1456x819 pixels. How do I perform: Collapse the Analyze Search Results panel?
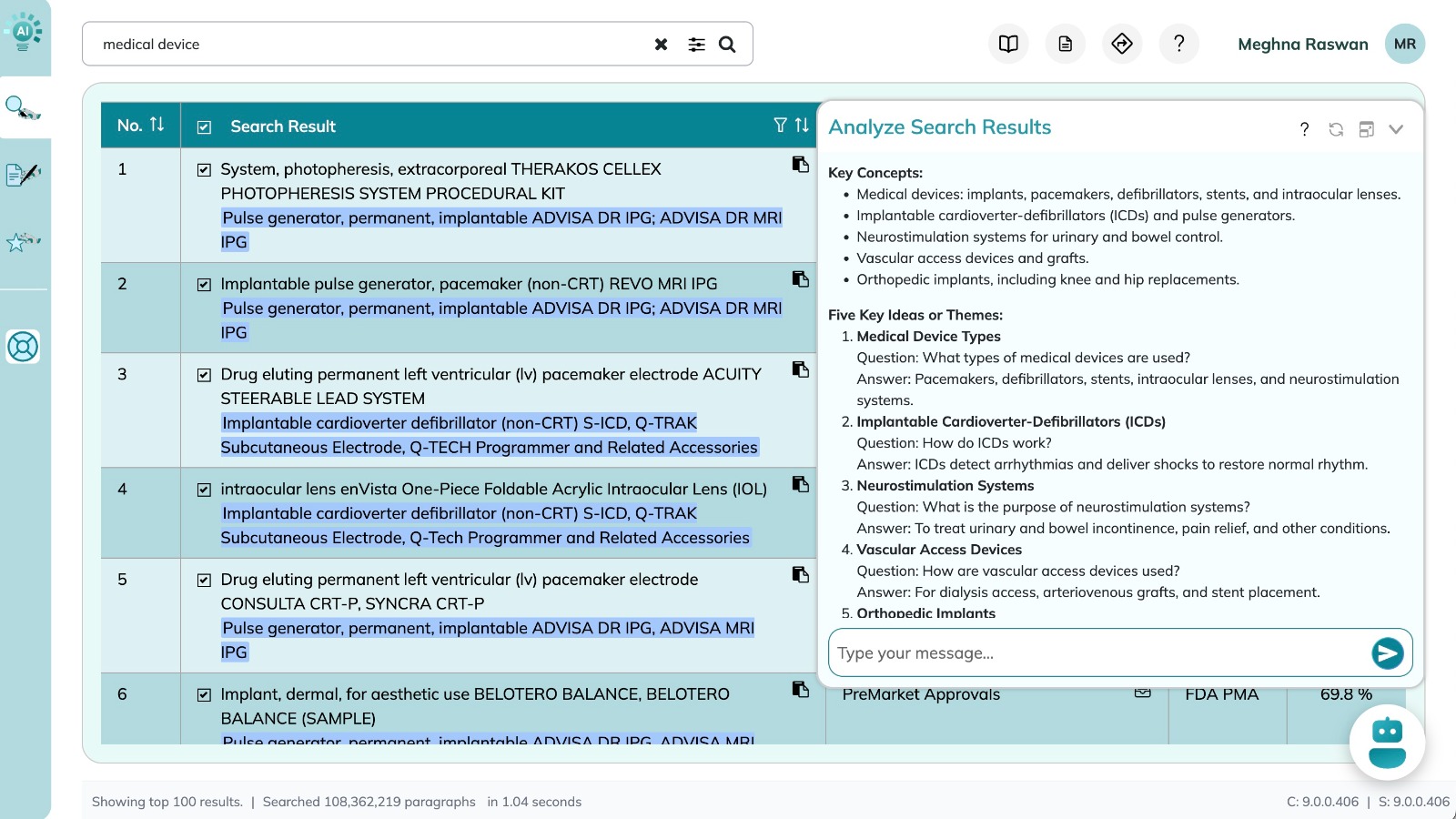[x=1396, y=129]
